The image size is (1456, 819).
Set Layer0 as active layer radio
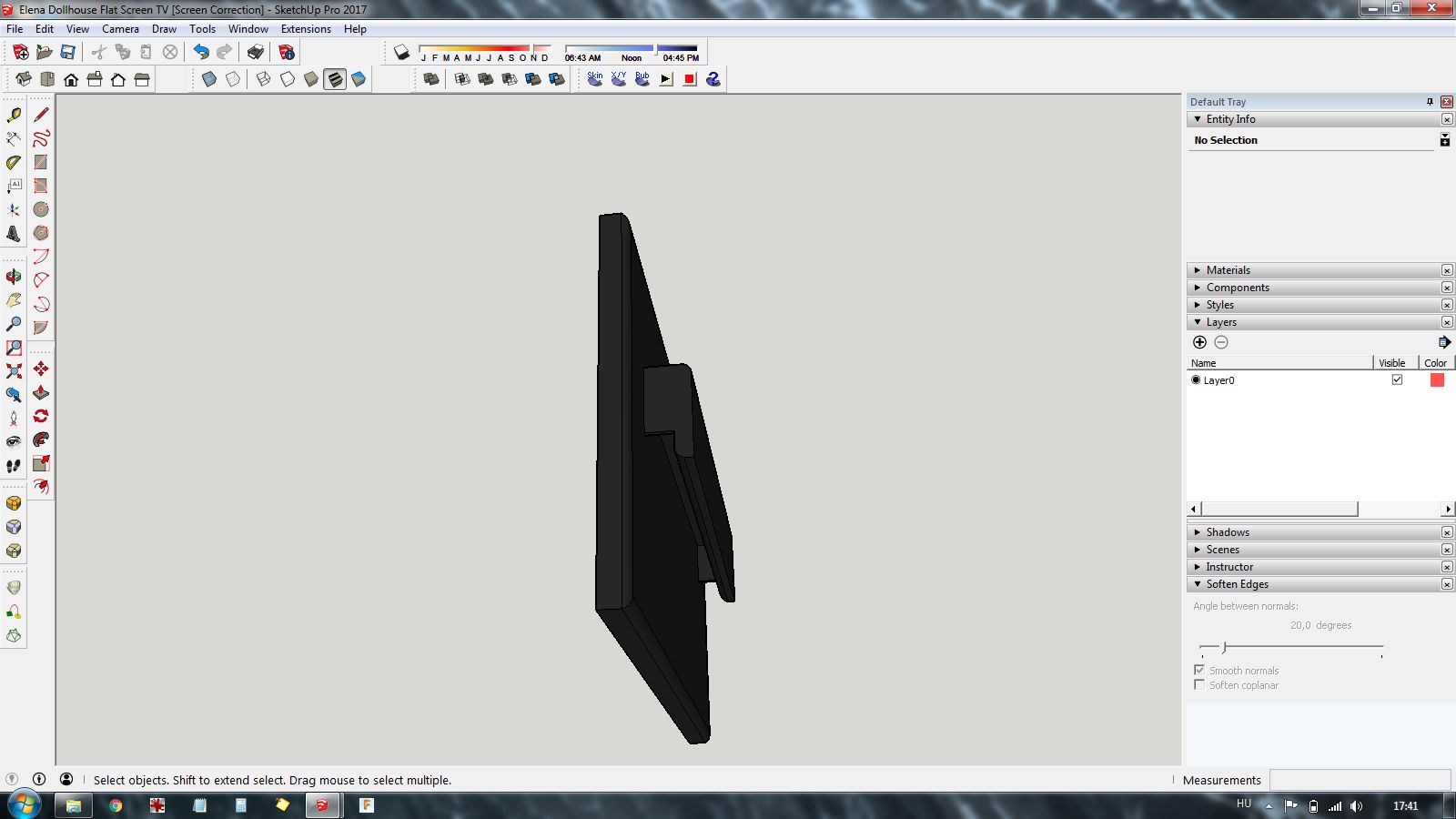coord(1196,380)
